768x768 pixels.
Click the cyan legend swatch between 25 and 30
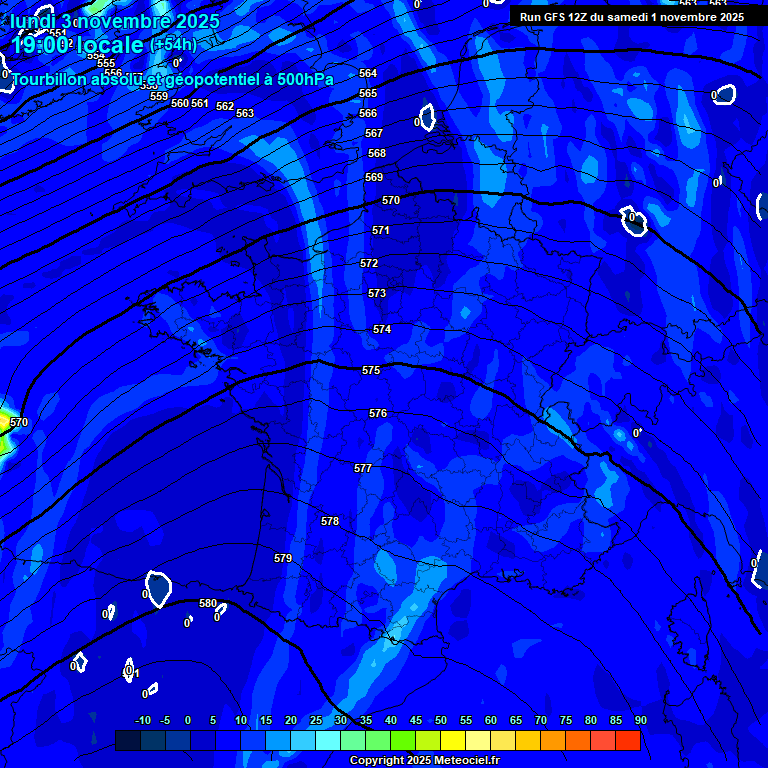click(x=327, y=741)
